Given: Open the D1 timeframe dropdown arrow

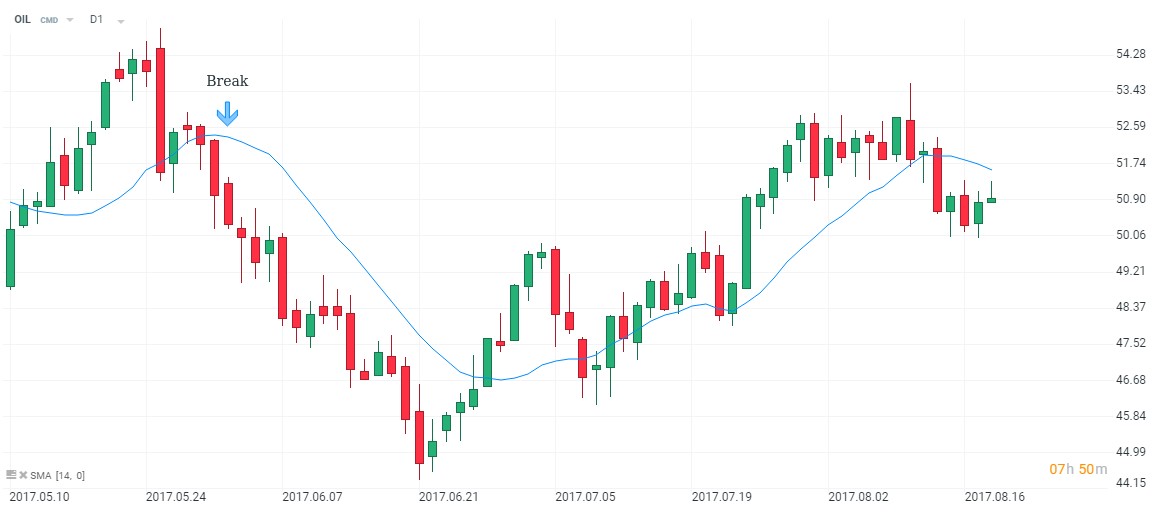Looking at the screenshot, I should pyautogui.click(x=120, y=20).
